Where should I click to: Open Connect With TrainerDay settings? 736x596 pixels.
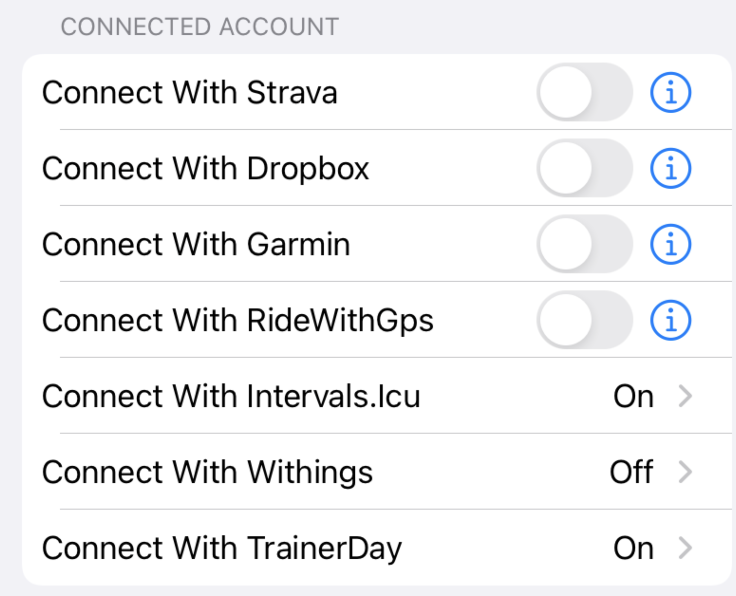[377, 548]
